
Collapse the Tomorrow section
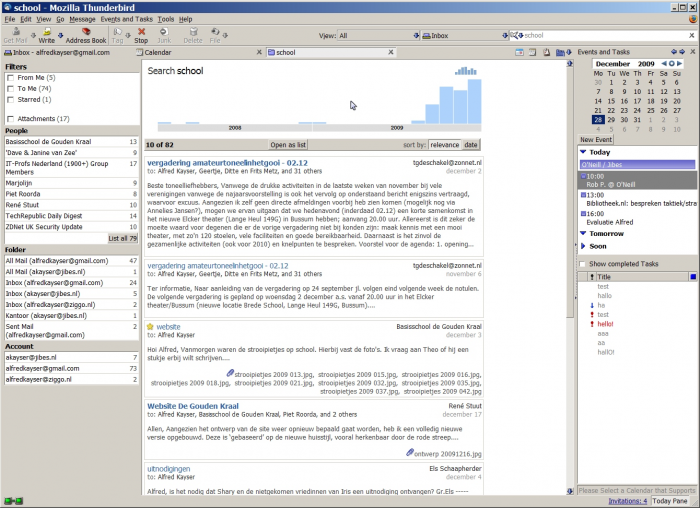click(583, 233)
